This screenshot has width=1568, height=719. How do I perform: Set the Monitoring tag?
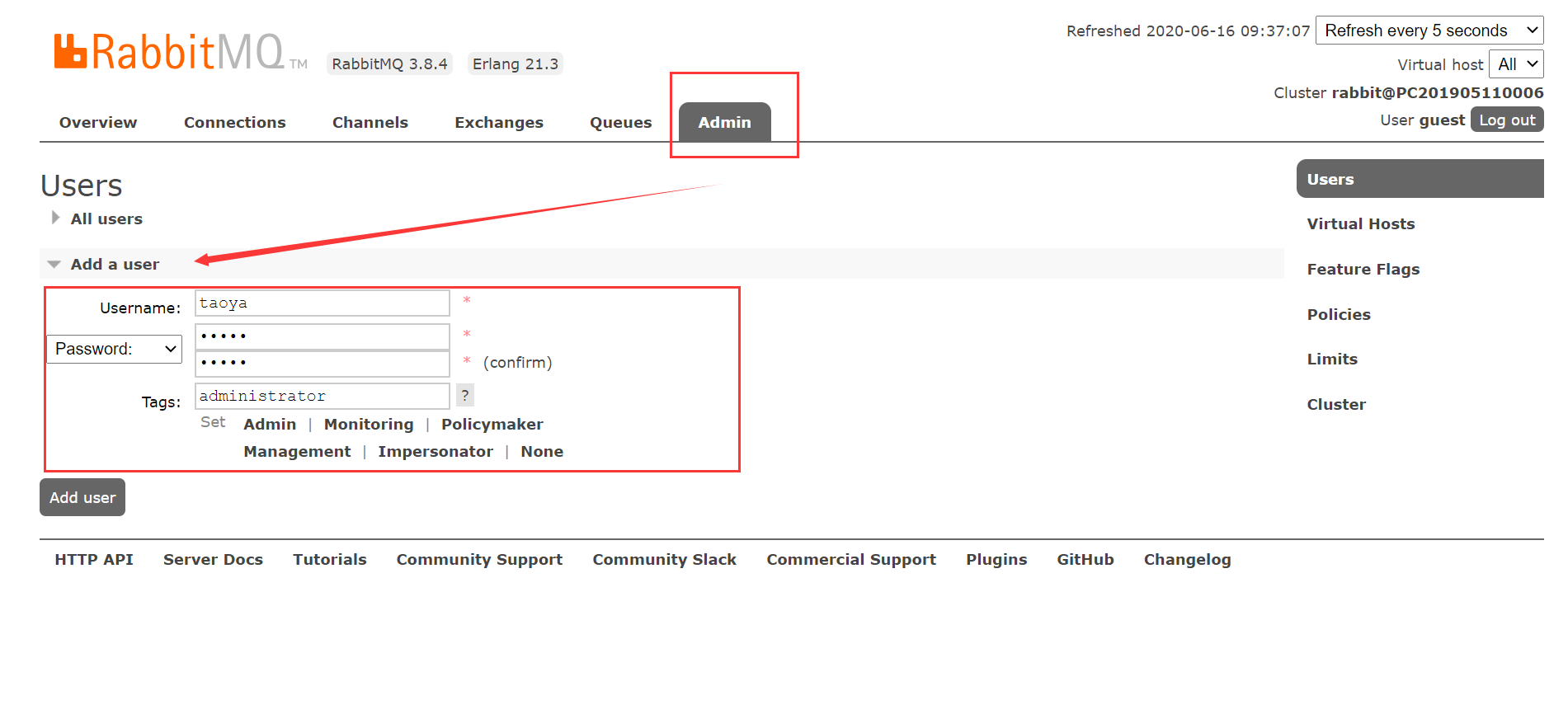(x=369, y=424)
